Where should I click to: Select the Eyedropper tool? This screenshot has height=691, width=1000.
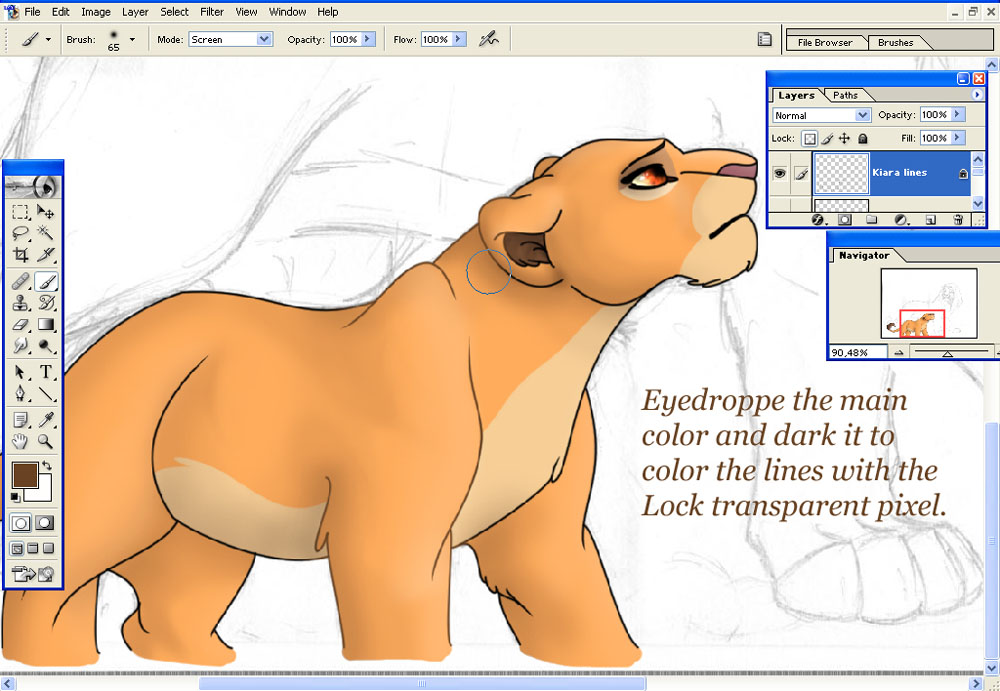click(45, 419)
